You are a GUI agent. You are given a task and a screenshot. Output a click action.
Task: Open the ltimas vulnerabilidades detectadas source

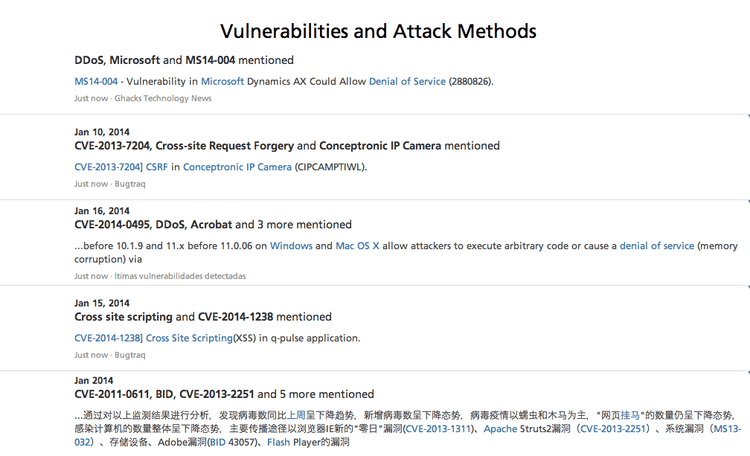click(x=180, y=276)
